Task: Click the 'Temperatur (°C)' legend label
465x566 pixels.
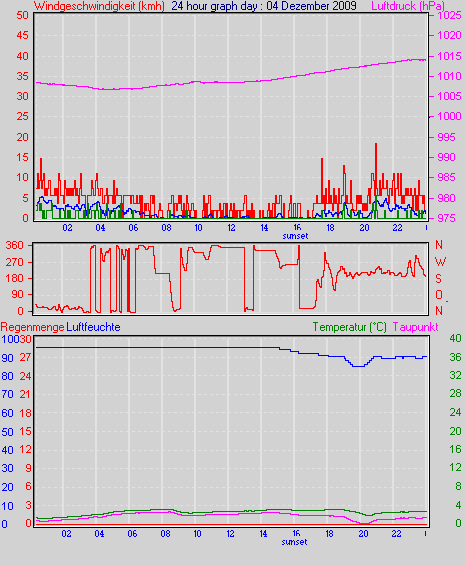Action: 349,327
